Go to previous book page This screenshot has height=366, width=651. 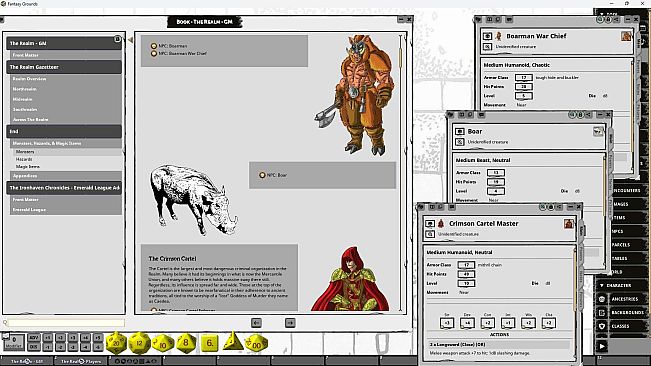tap(257, 322)
